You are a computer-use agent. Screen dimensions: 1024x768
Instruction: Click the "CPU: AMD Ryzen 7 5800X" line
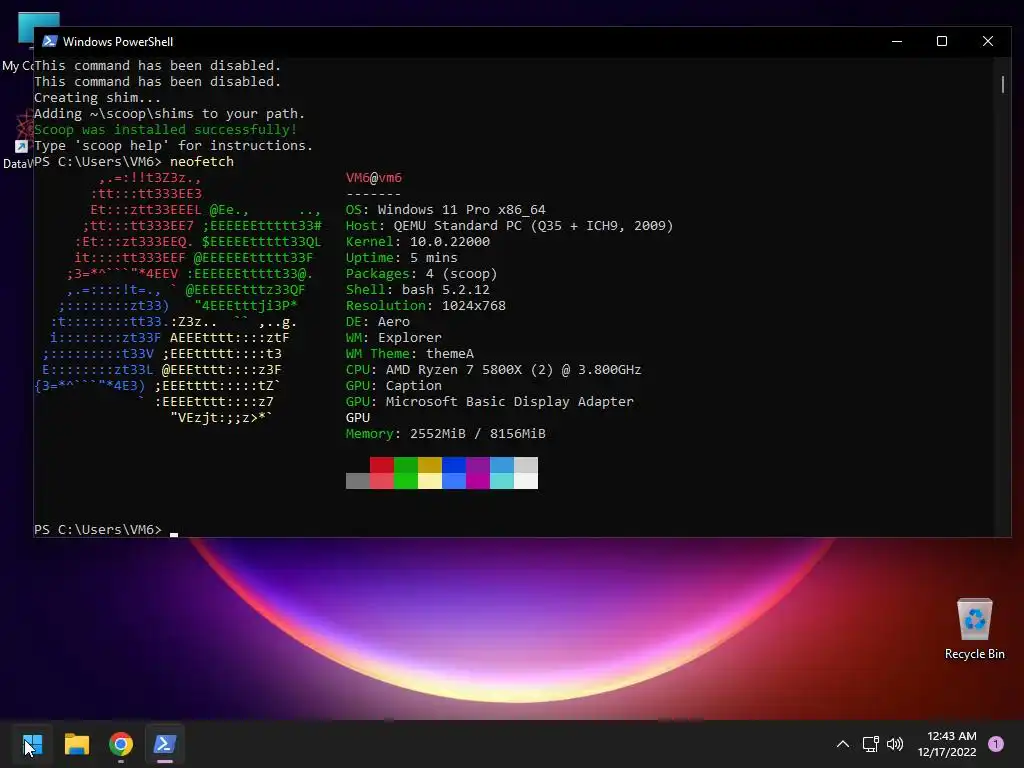coord(494,370)
